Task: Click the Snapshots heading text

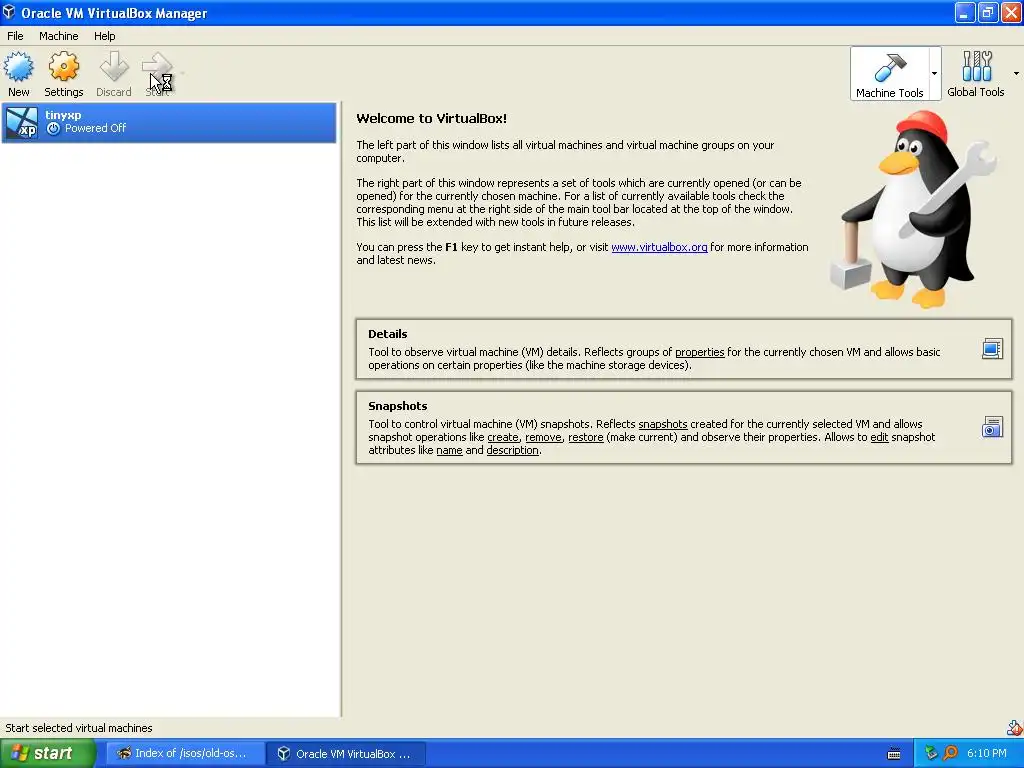Action: [x=398, y=406]
